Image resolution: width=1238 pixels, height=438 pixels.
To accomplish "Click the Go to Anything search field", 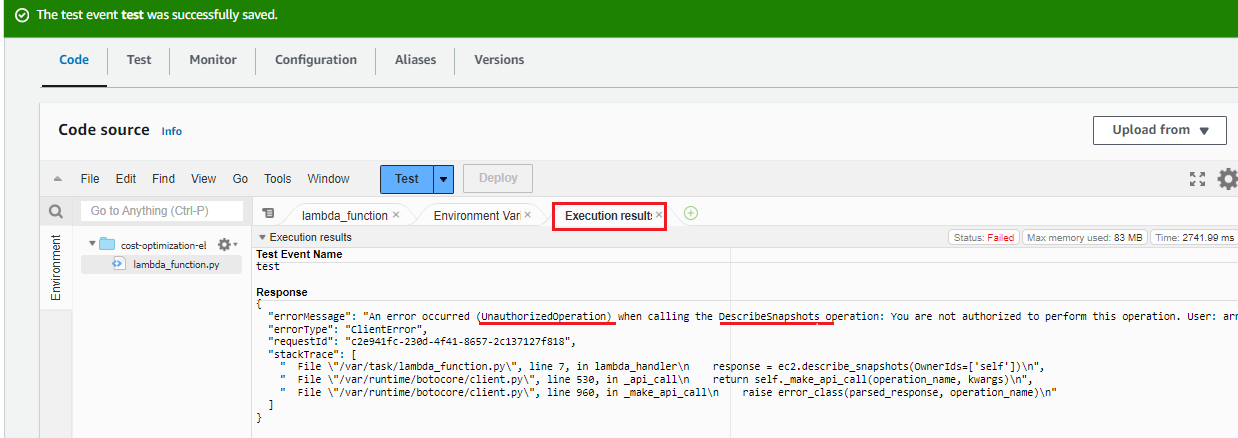I will click(x=162, y=211).
